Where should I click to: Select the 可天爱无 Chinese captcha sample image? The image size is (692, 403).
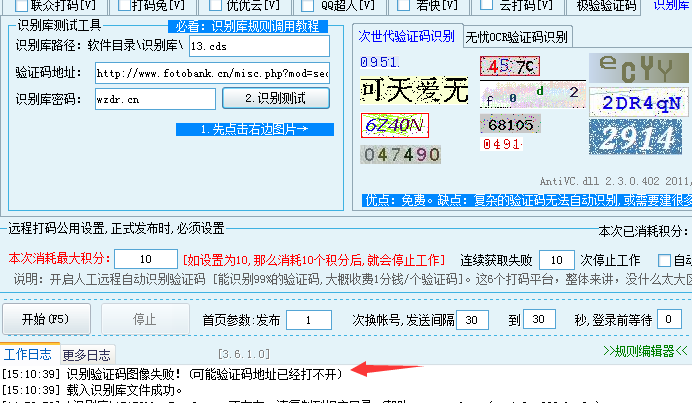click(x=414, y=92)
